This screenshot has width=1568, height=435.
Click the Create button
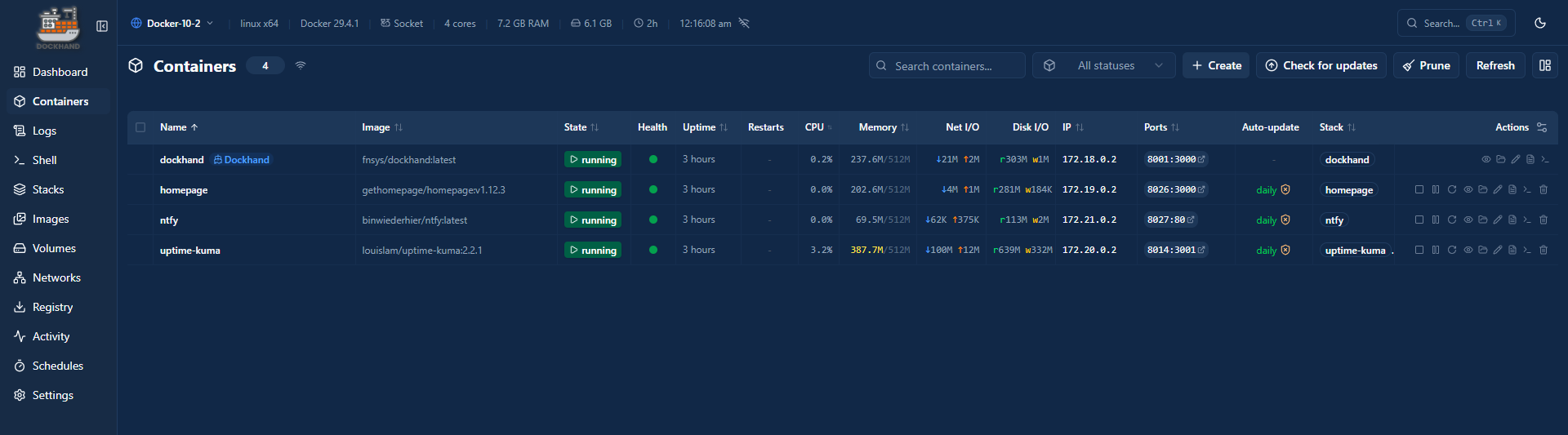coord(1216,65)
